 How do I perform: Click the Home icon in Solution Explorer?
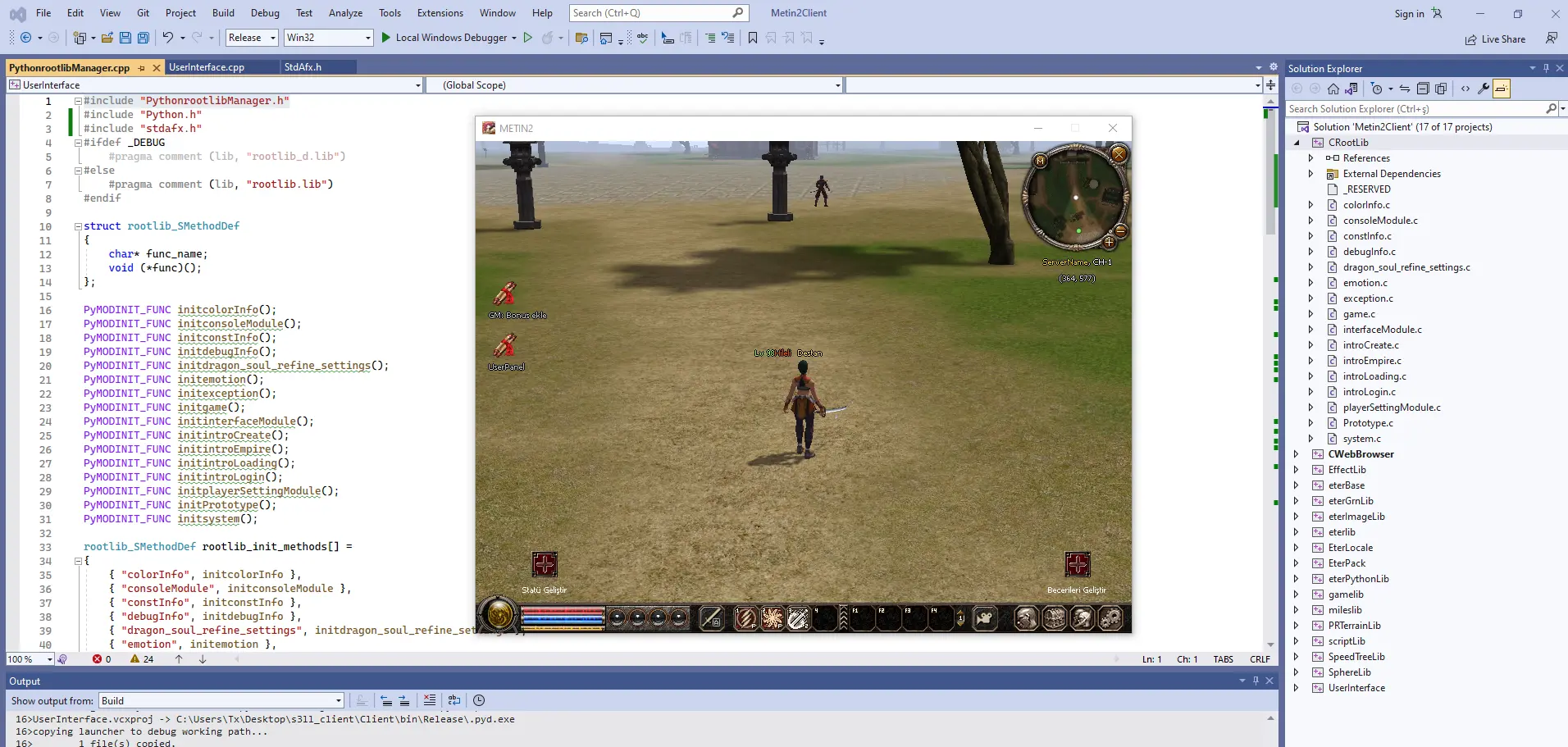1333,89
